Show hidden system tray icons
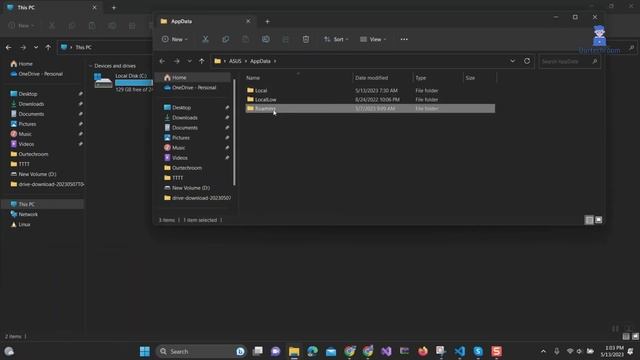Viewport: 640px width, 360px height. click(543, 351)
